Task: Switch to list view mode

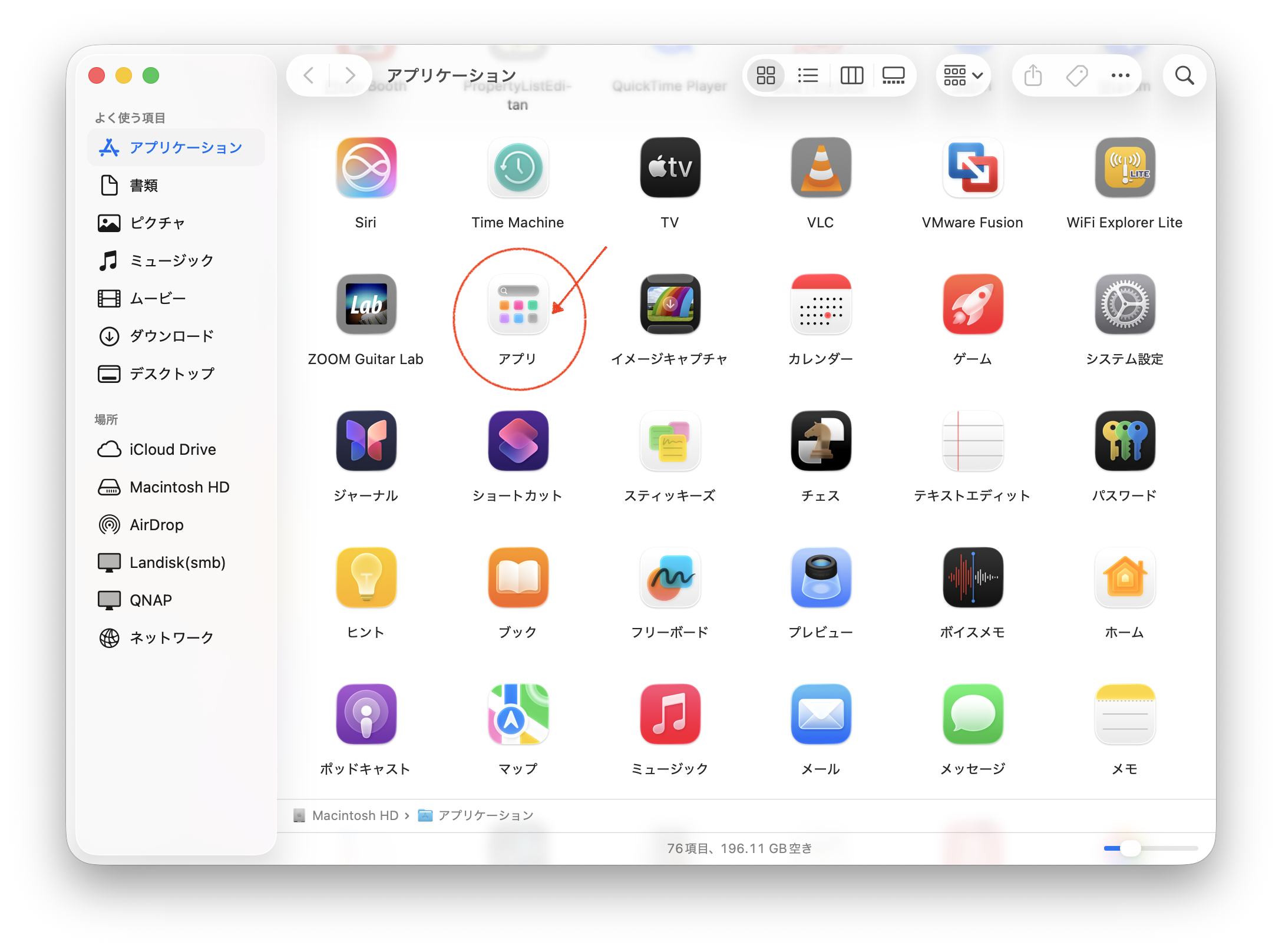Action: pos(808,75)
